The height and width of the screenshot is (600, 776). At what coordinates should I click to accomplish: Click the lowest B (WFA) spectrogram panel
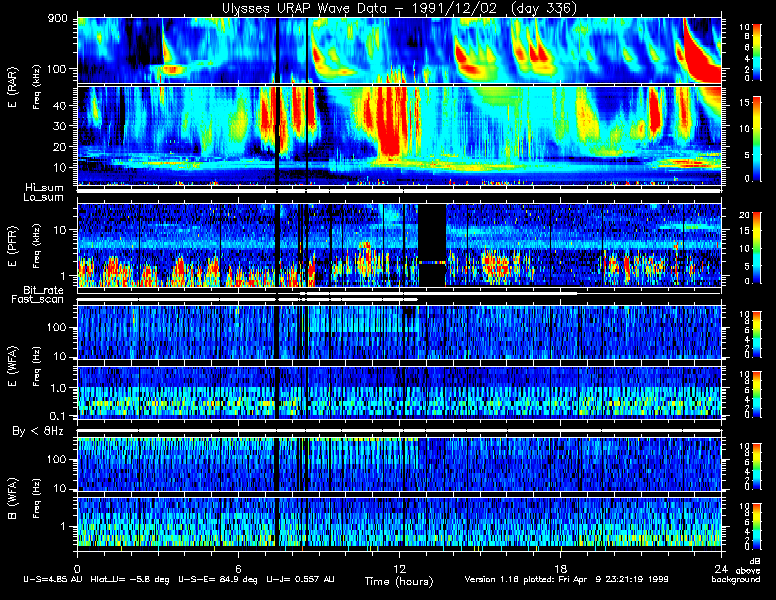pyautogui.click(x=399, y=522)
